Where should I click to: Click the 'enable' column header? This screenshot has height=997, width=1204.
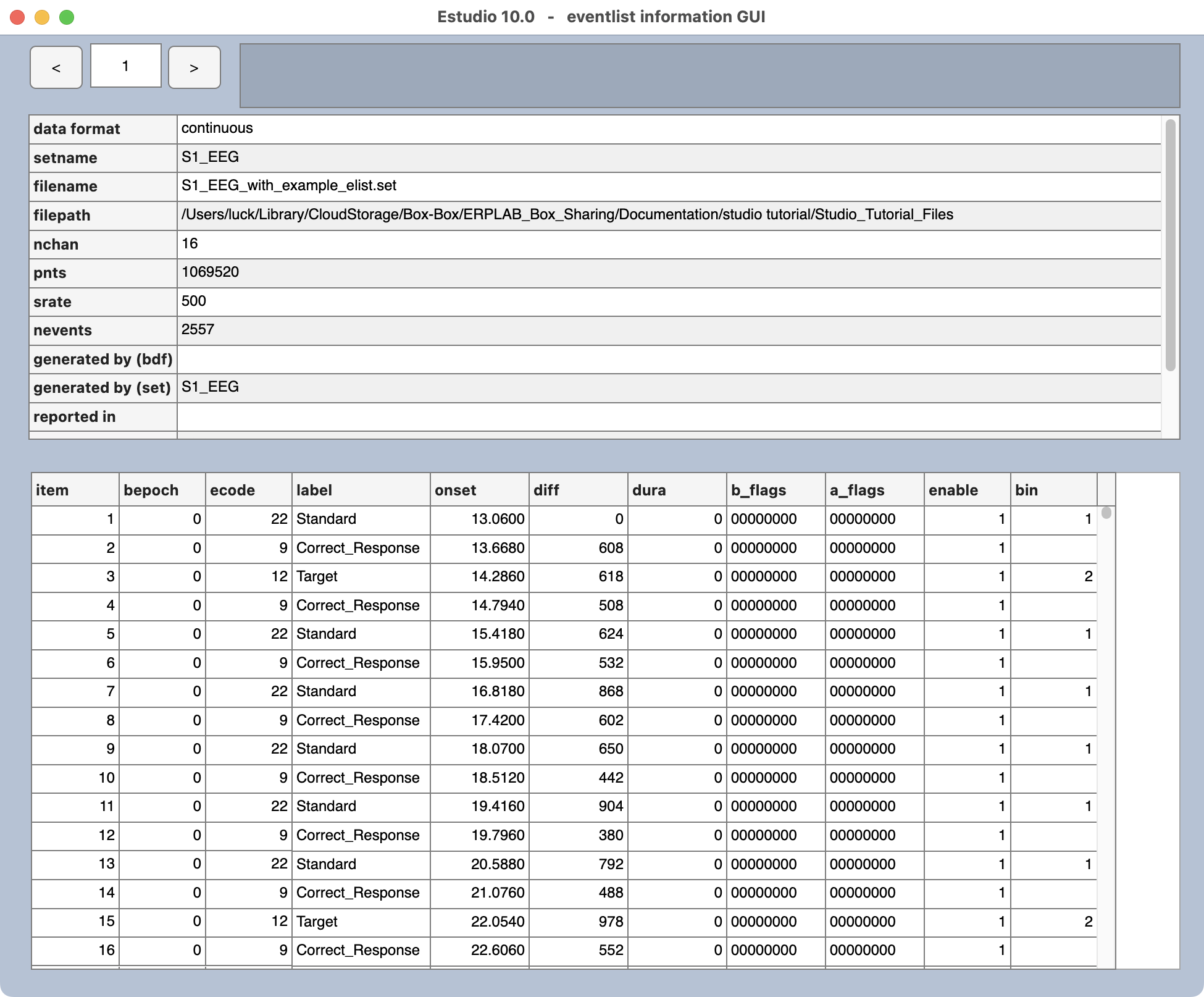tap(968, 490)
